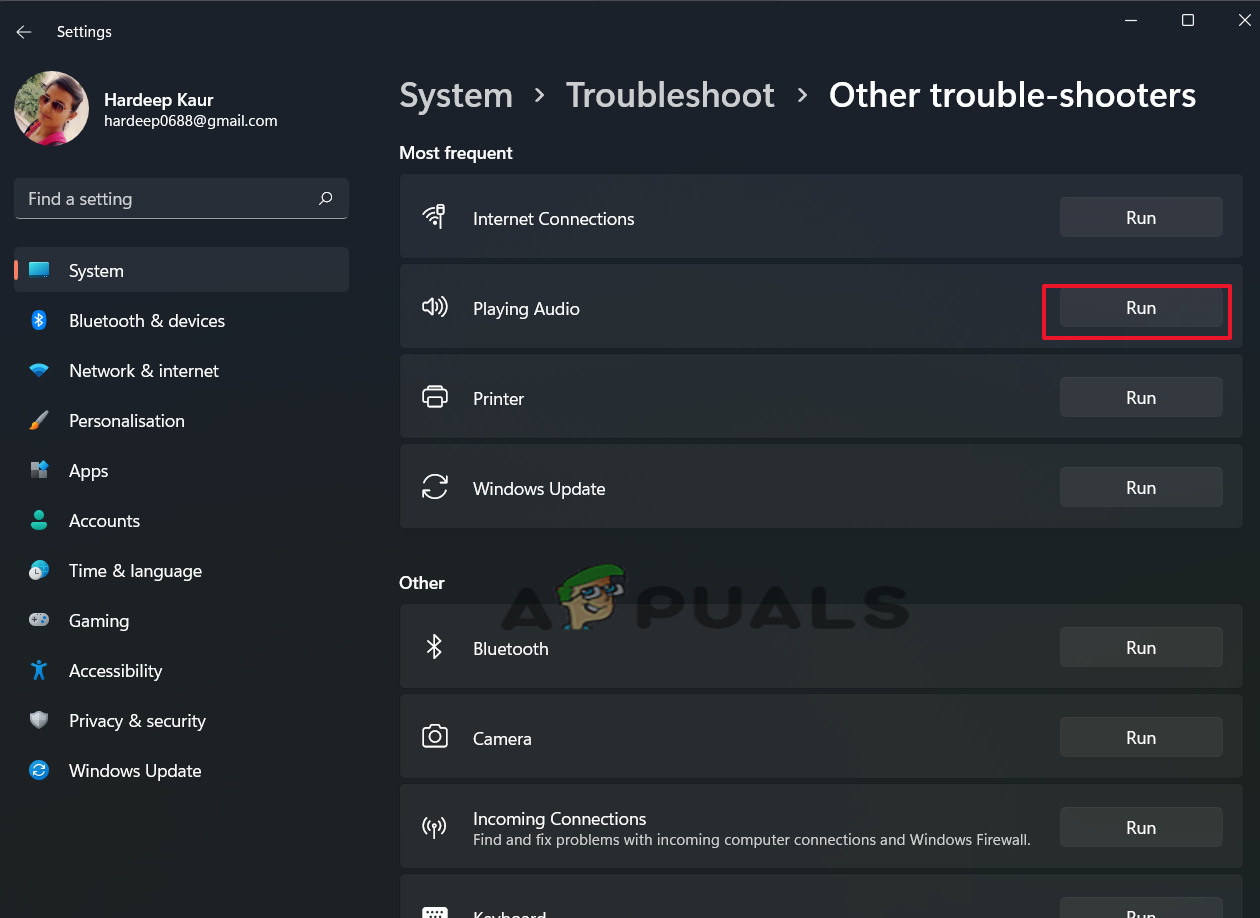Run the Camera troubleshooter

coord(1140,738)
